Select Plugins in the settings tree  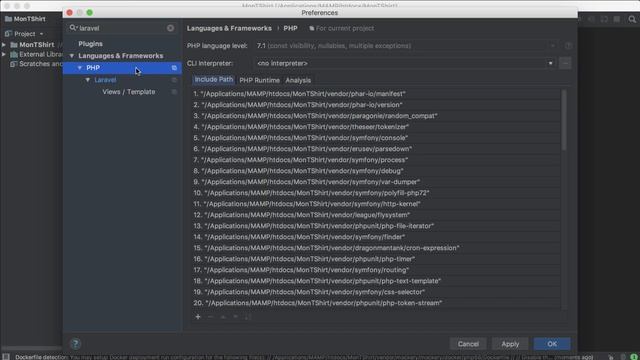pos(90,44)
